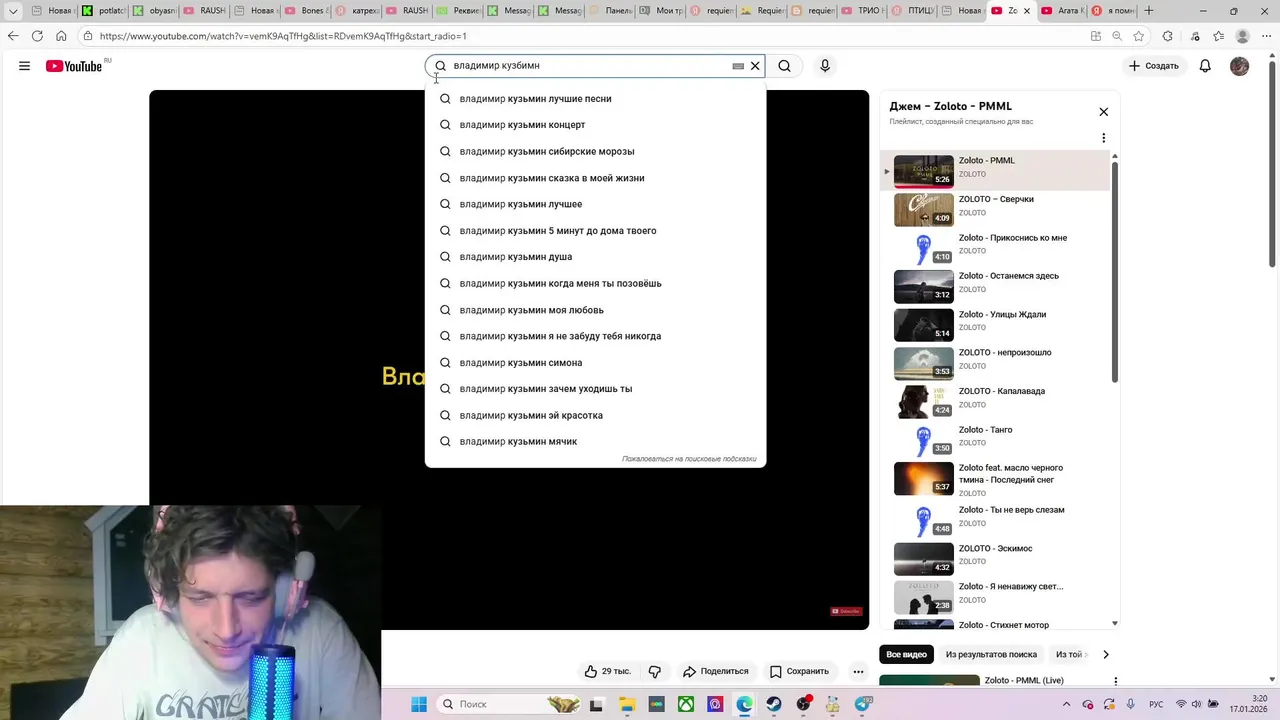This screenshot has width=1280, height=720.
Task: Open the account avatar menu
Action: 1240,66
